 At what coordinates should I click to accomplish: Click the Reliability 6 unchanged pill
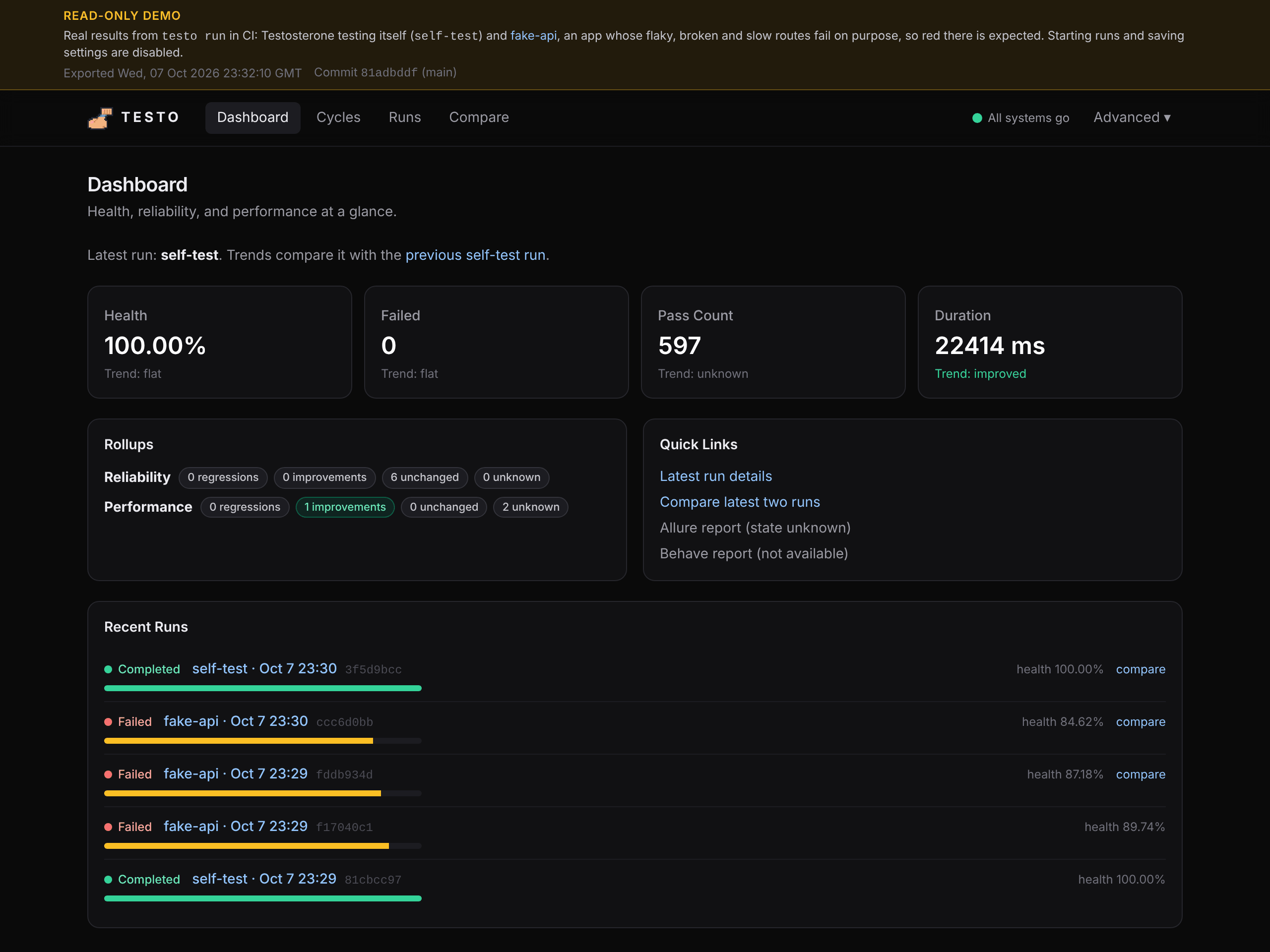coord(424,477)
